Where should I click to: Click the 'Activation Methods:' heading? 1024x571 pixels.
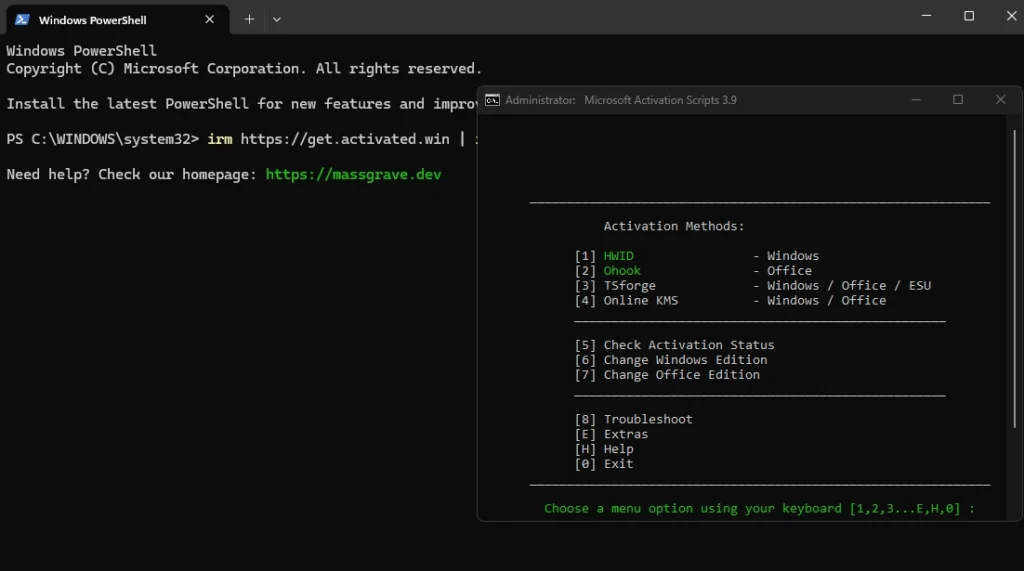click(674, 226)
